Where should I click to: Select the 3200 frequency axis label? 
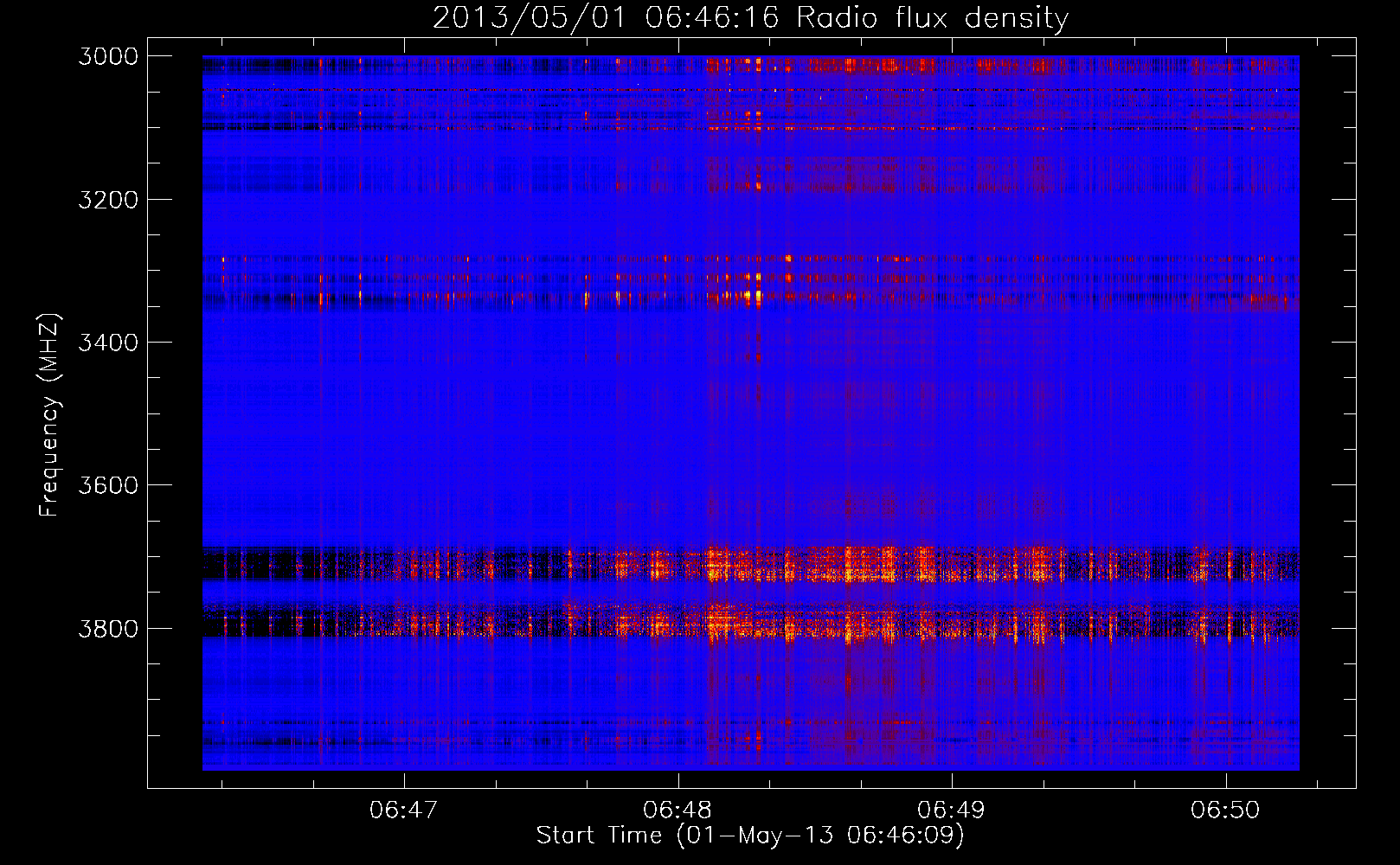coord(108,200)
